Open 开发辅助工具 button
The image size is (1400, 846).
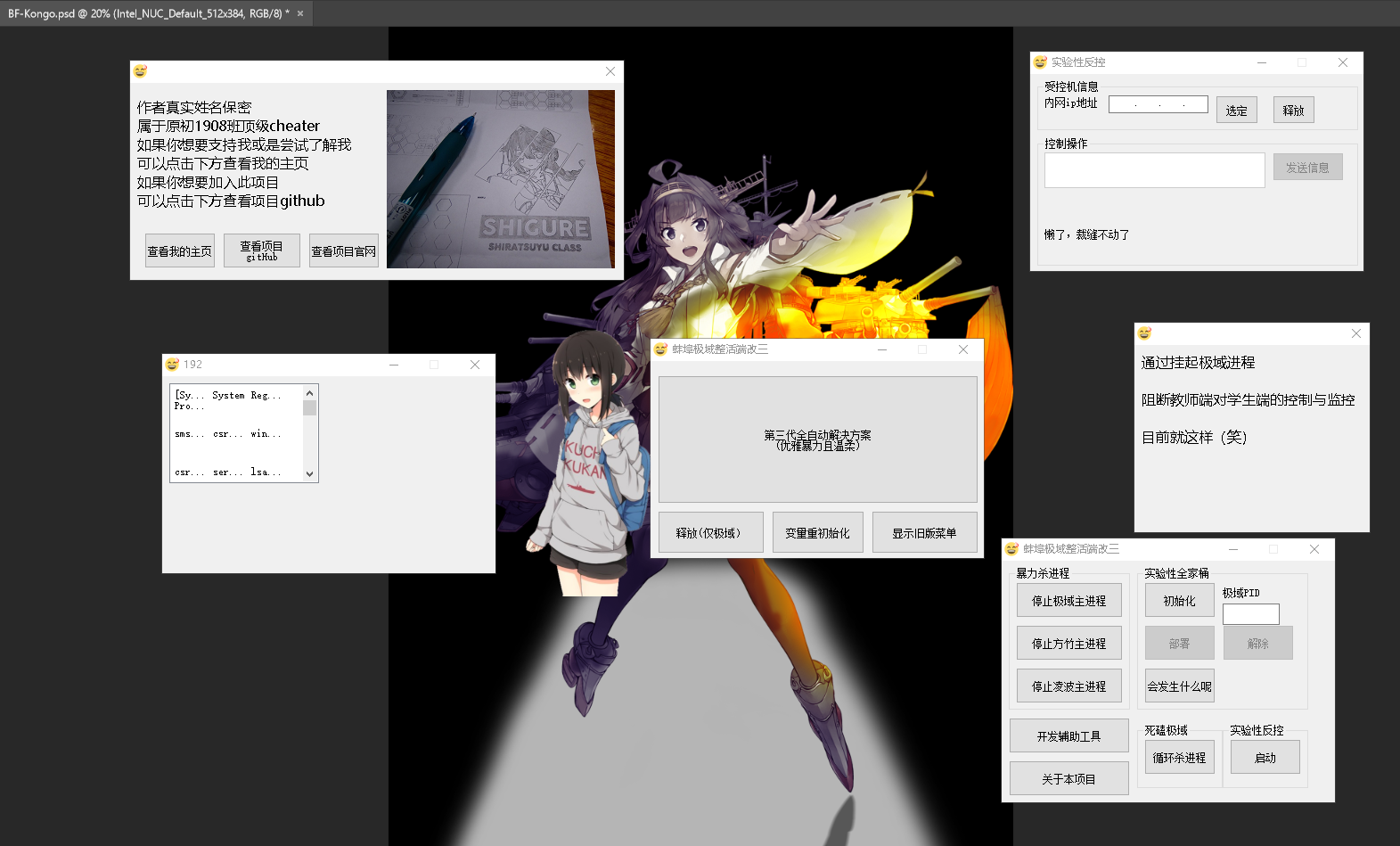click(1069, 736)
